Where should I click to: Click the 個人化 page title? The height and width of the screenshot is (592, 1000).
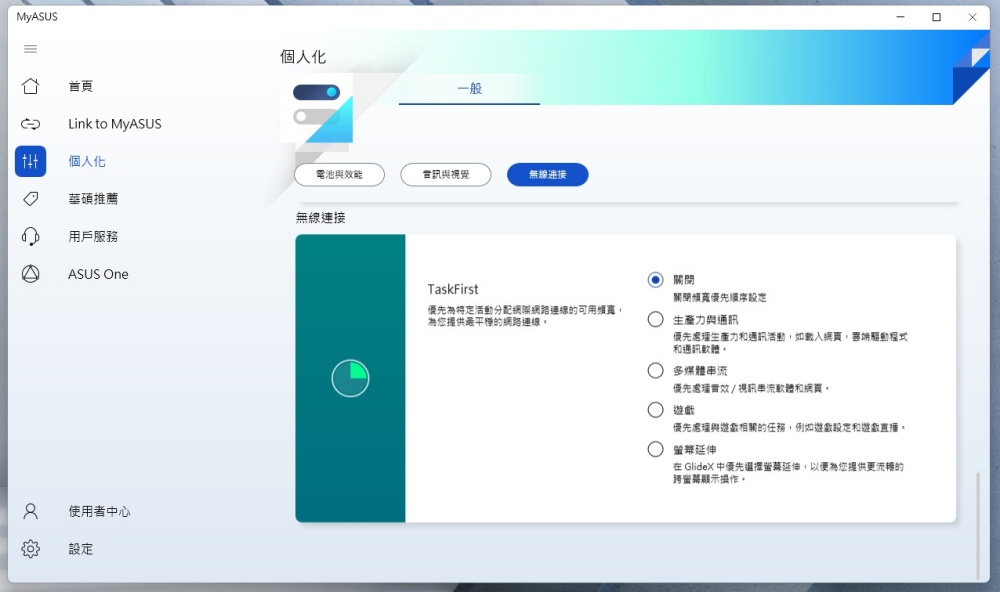pos(303,57)
